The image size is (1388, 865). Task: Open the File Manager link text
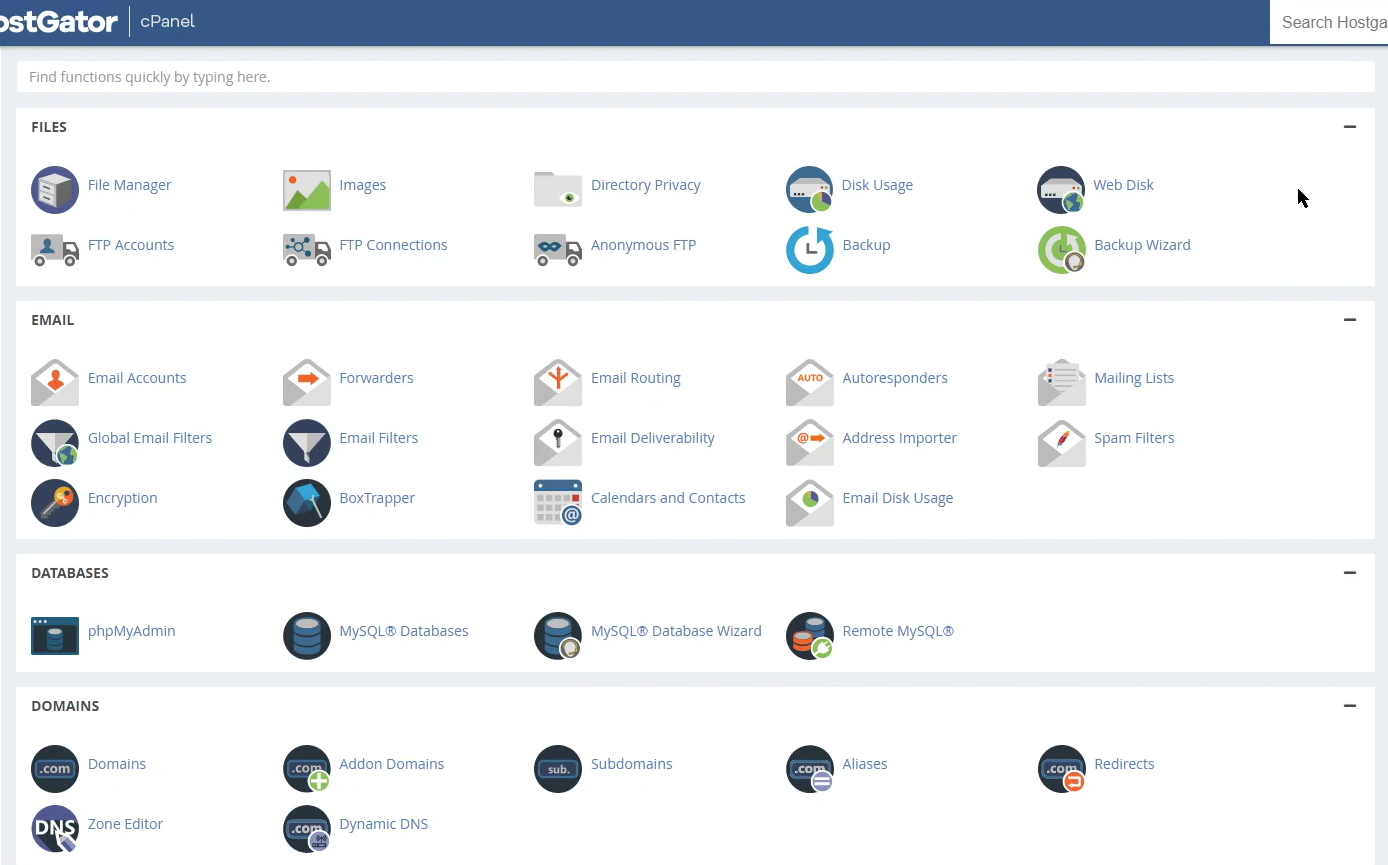pyautogui.click(x=129, y=185)
